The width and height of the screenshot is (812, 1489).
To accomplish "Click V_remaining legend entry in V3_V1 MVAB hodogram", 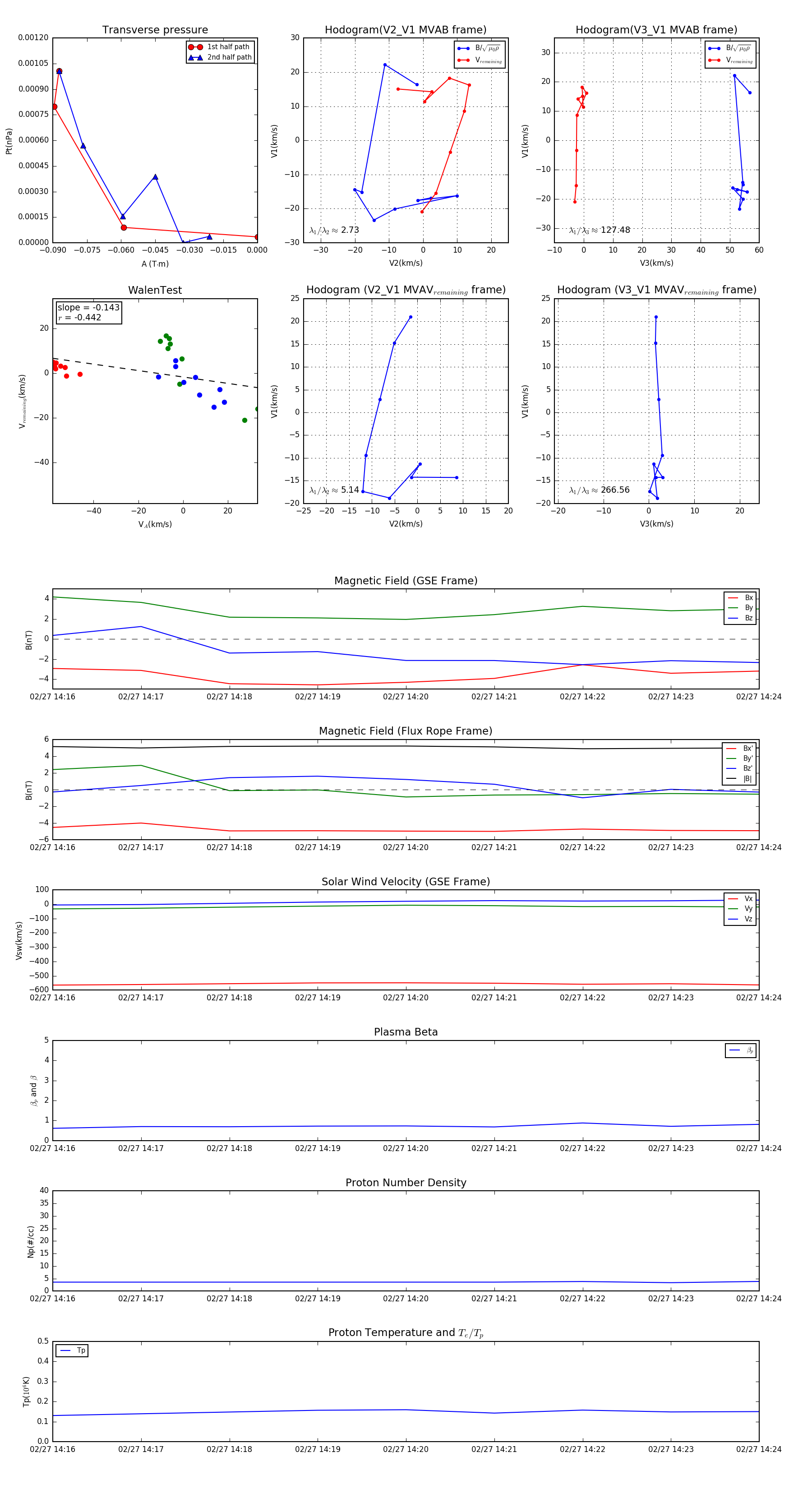I will pos(730,60).
